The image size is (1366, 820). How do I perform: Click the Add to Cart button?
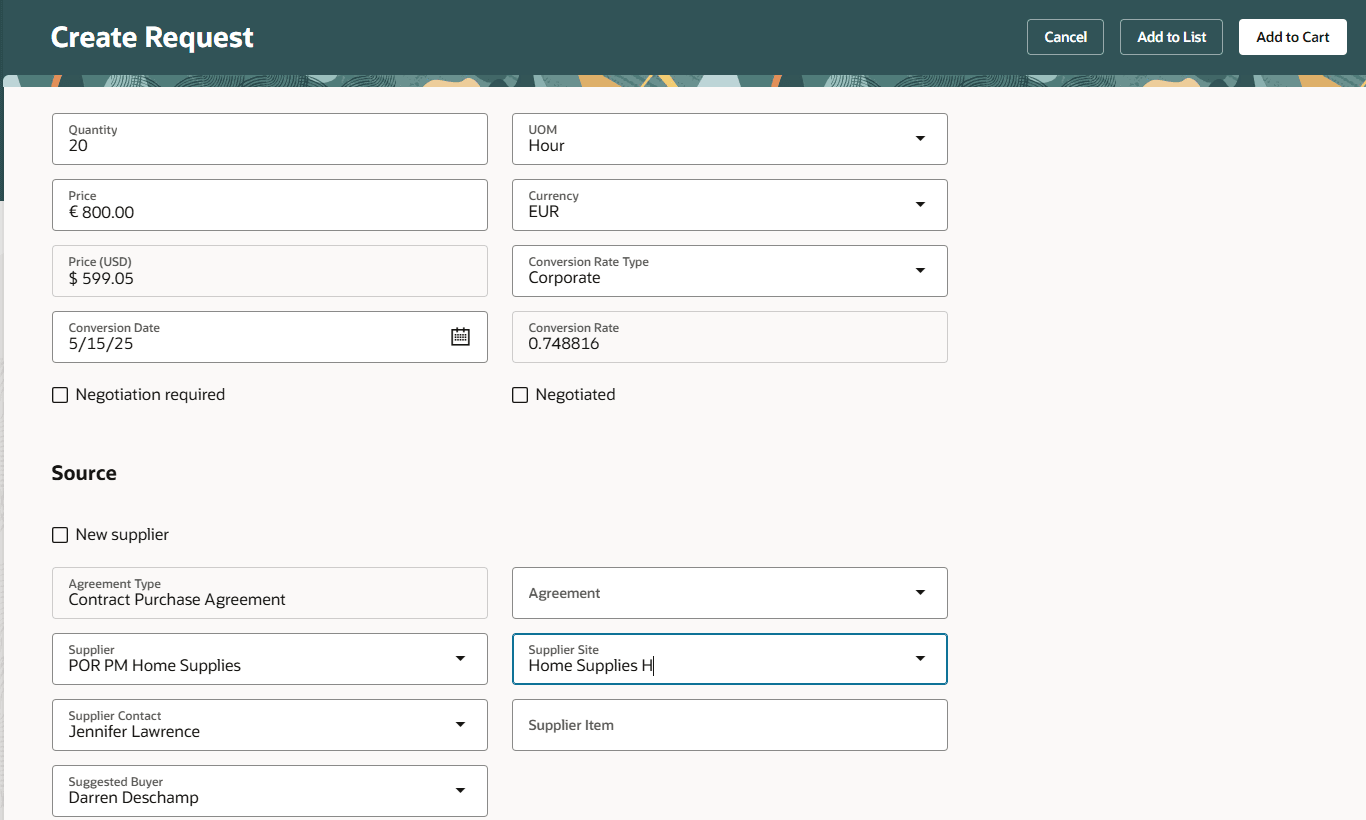(1292, 37)
